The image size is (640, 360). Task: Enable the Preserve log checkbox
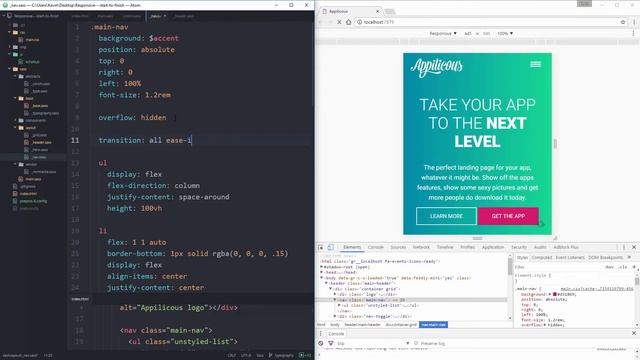tap(416, 344)
